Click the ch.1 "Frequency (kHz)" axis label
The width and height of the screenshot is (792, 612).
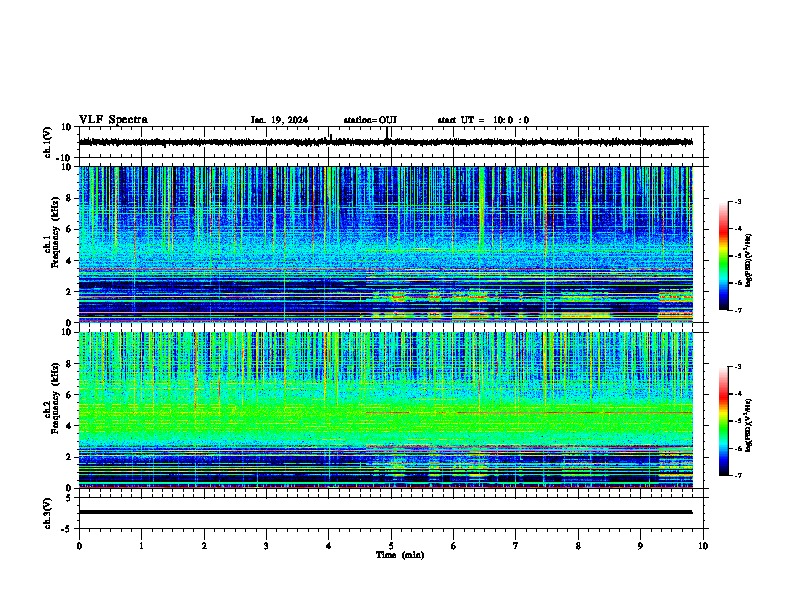tap(55, 233)
